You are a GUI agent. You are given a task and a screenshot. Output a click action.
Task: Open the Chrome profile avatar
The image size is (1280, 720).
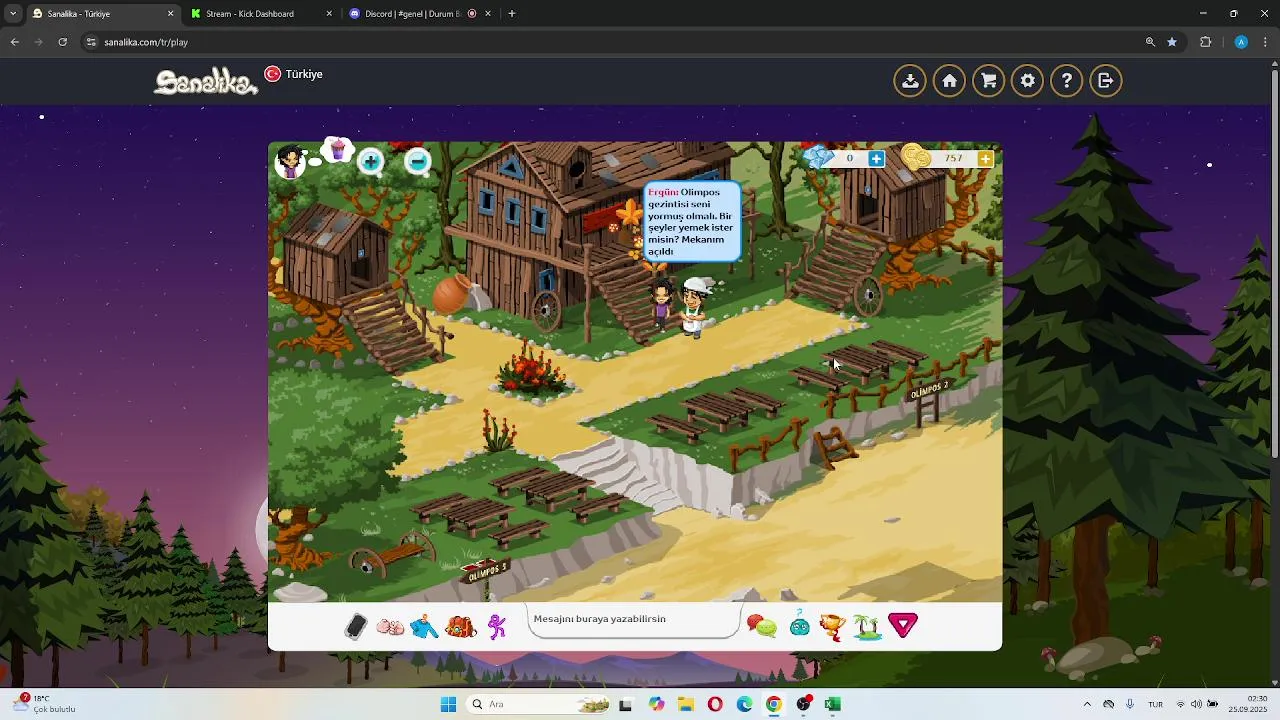click(1241, 42)
